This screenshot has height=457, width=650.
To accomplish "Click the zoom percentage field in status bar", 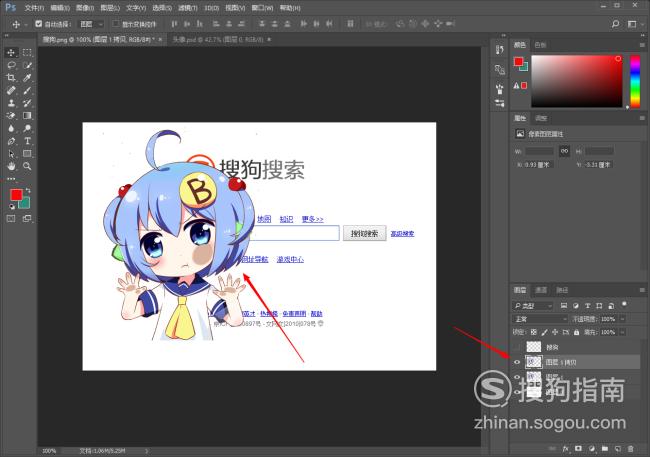I will pos(49,450).
